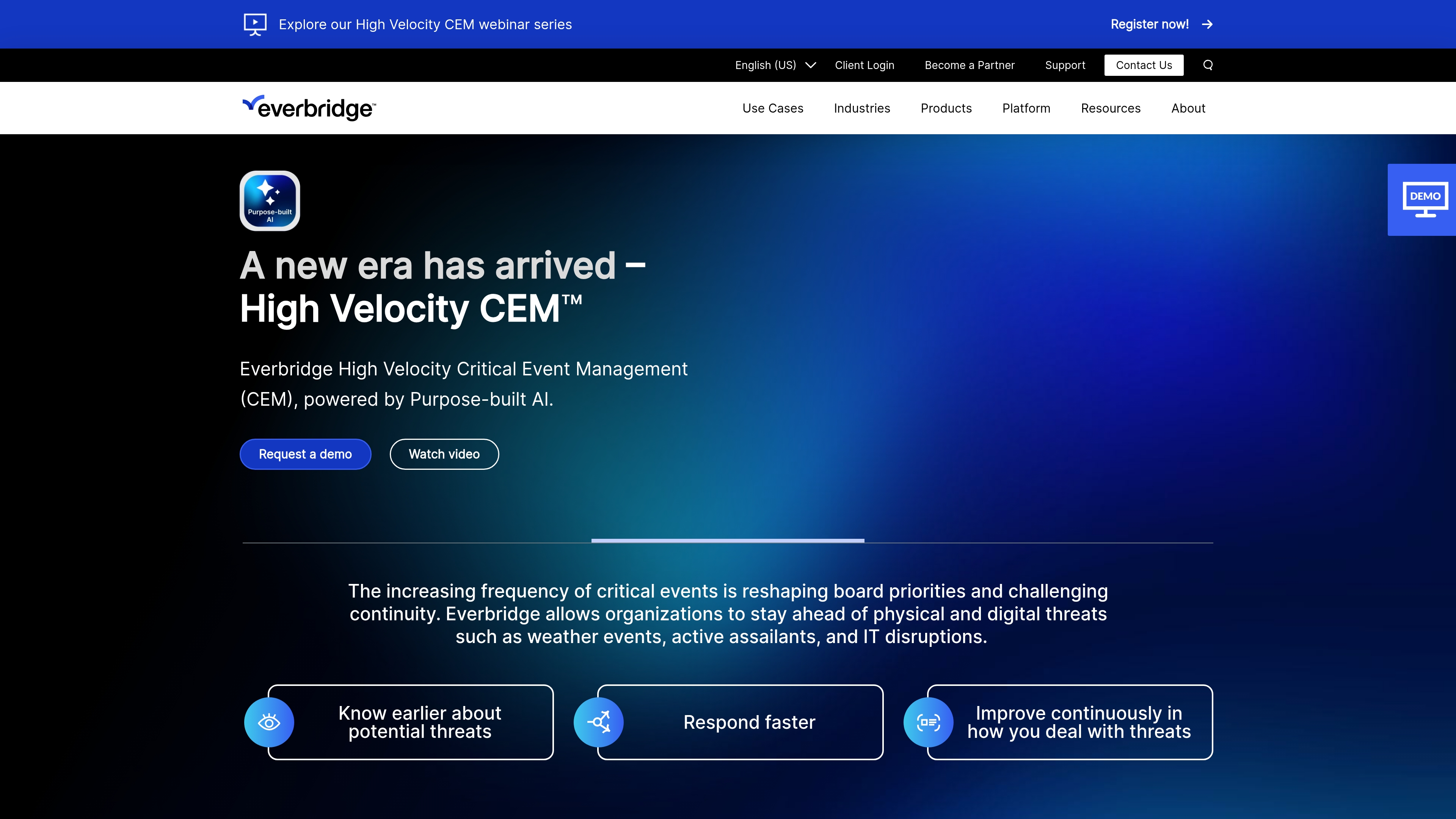
Task: Click the Request a demo button
Action: (x=305, y=454)
